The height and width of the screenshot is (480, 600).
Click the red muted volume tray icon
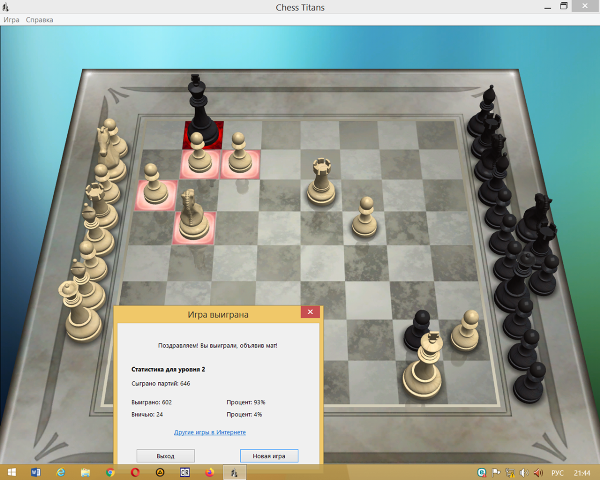click(539, 472)
